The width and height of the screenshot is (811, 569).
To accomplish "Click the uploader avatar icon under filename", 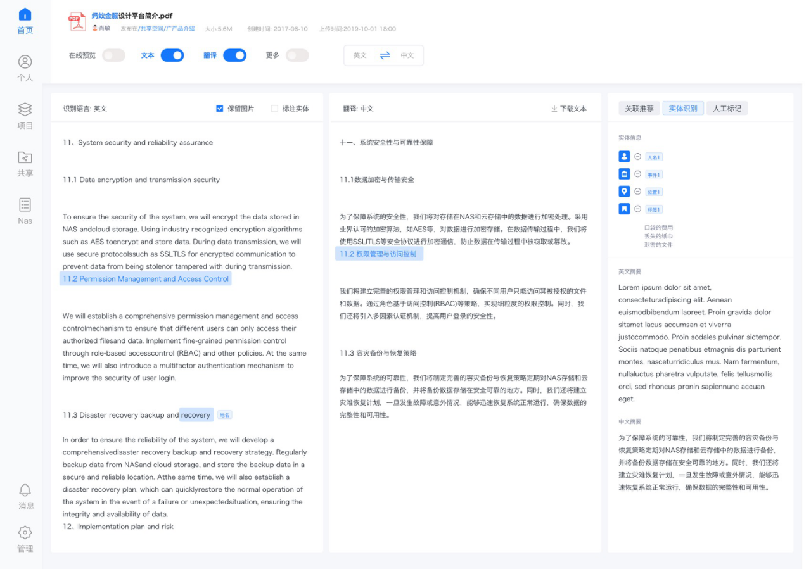I will [95, 28].
